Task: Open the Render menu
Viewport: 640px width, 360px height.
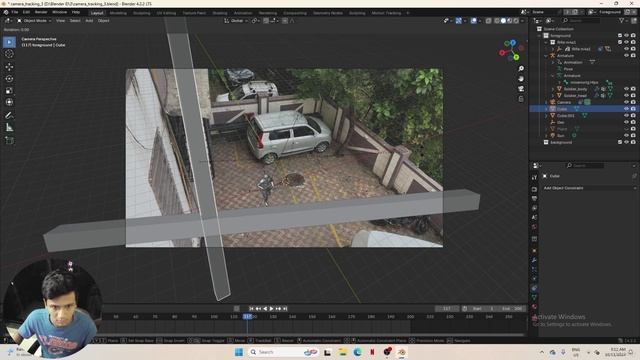Action: [x=41, y=12]
